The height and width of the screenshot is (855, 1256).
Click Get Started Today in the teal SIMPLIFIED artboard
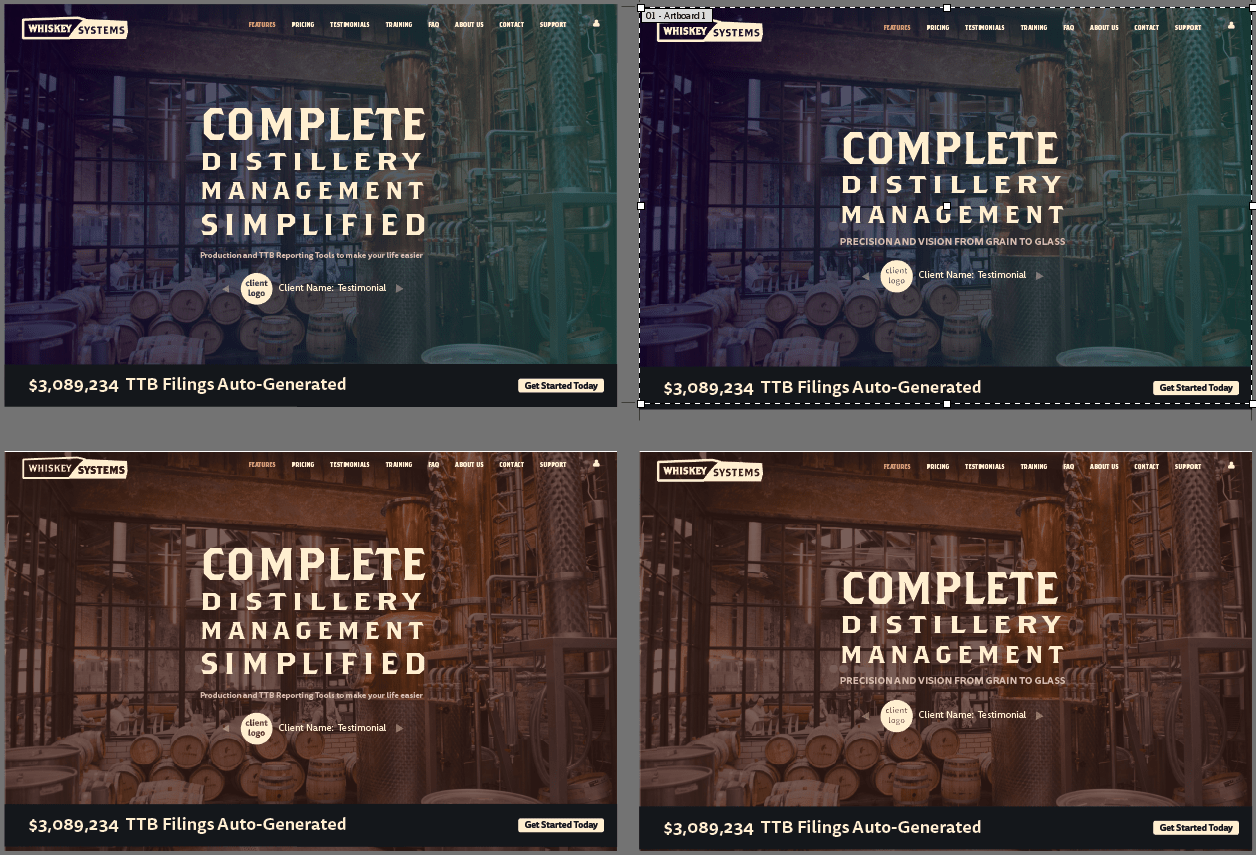561,386
